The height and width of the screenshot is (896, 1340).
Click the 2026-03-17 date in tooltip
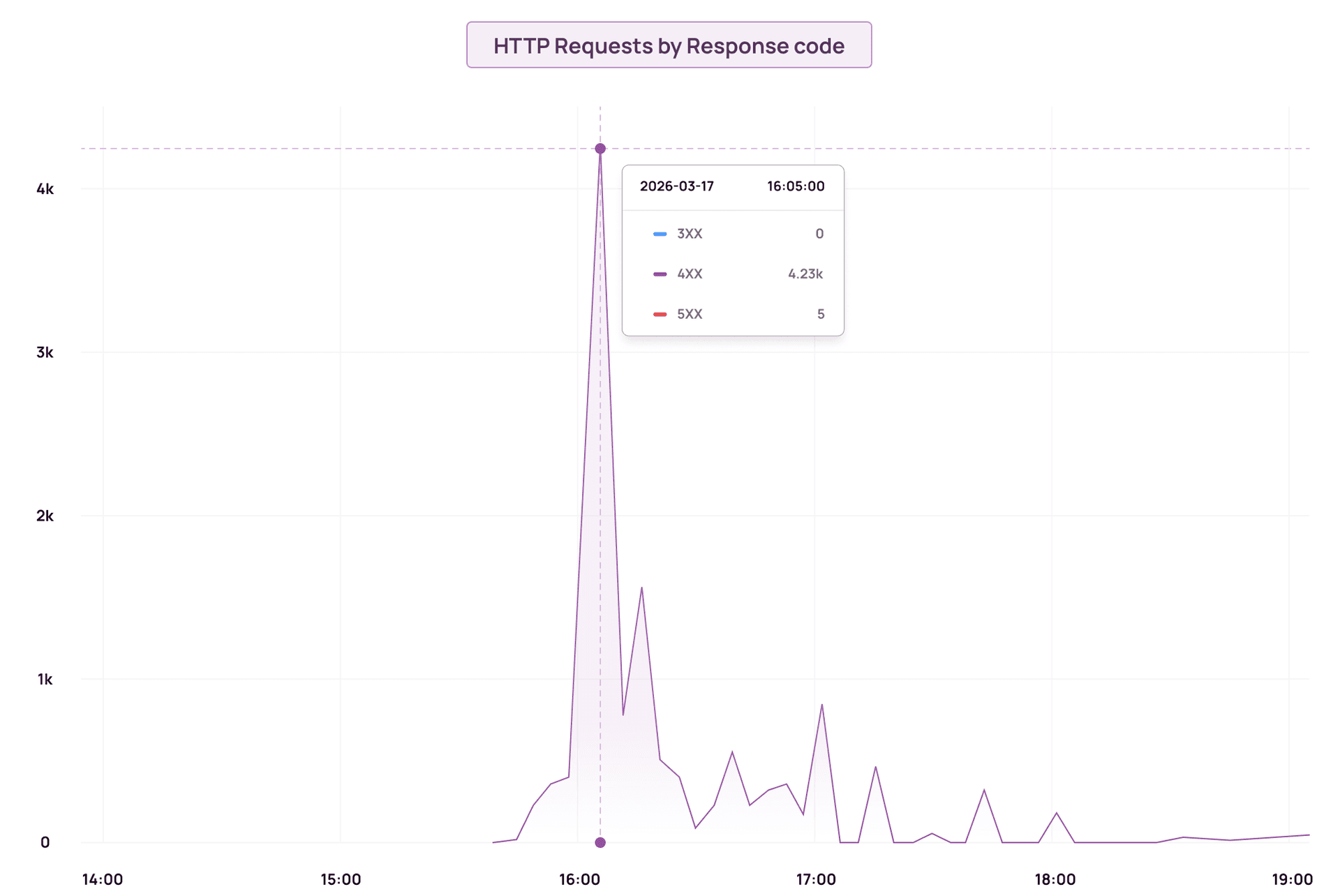(676, 186)
